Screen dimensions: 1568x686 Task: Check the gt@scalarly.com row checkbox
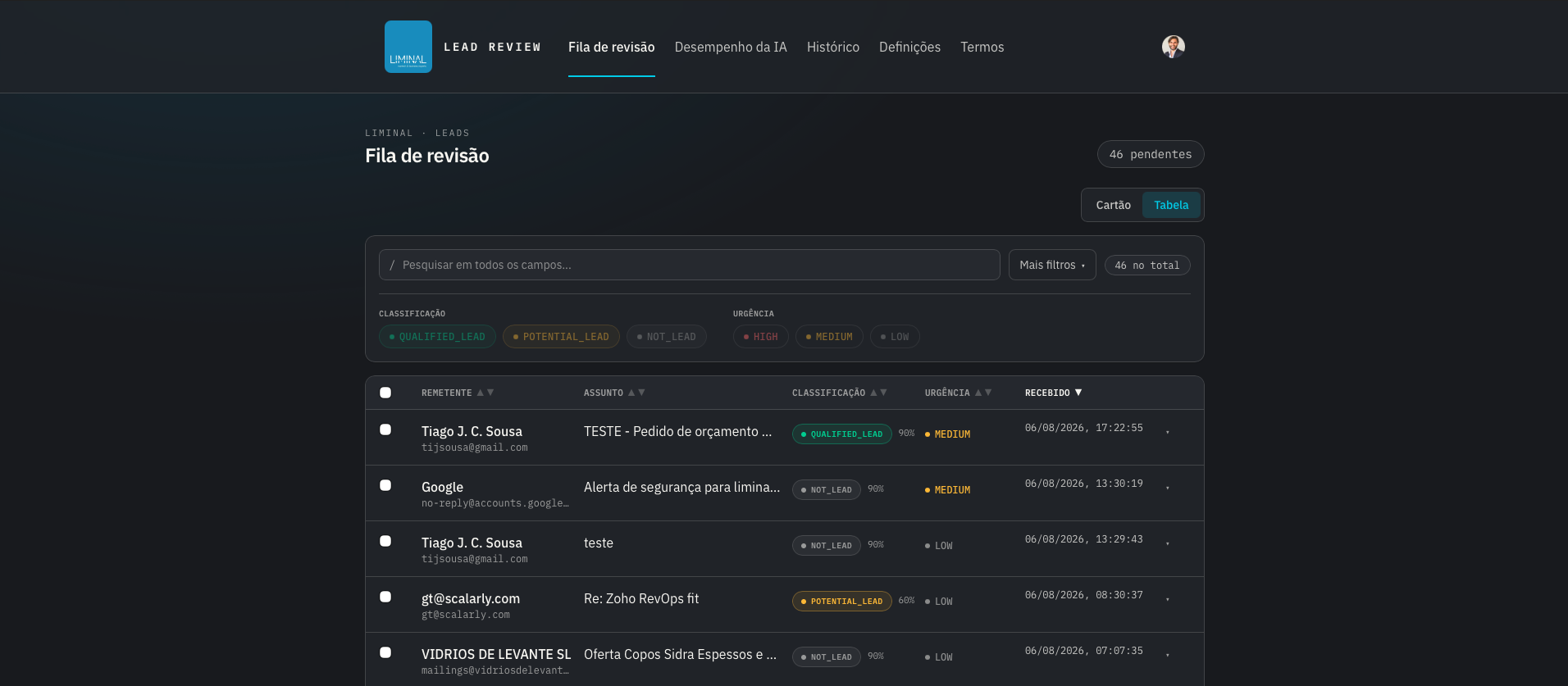pos(385,597)
